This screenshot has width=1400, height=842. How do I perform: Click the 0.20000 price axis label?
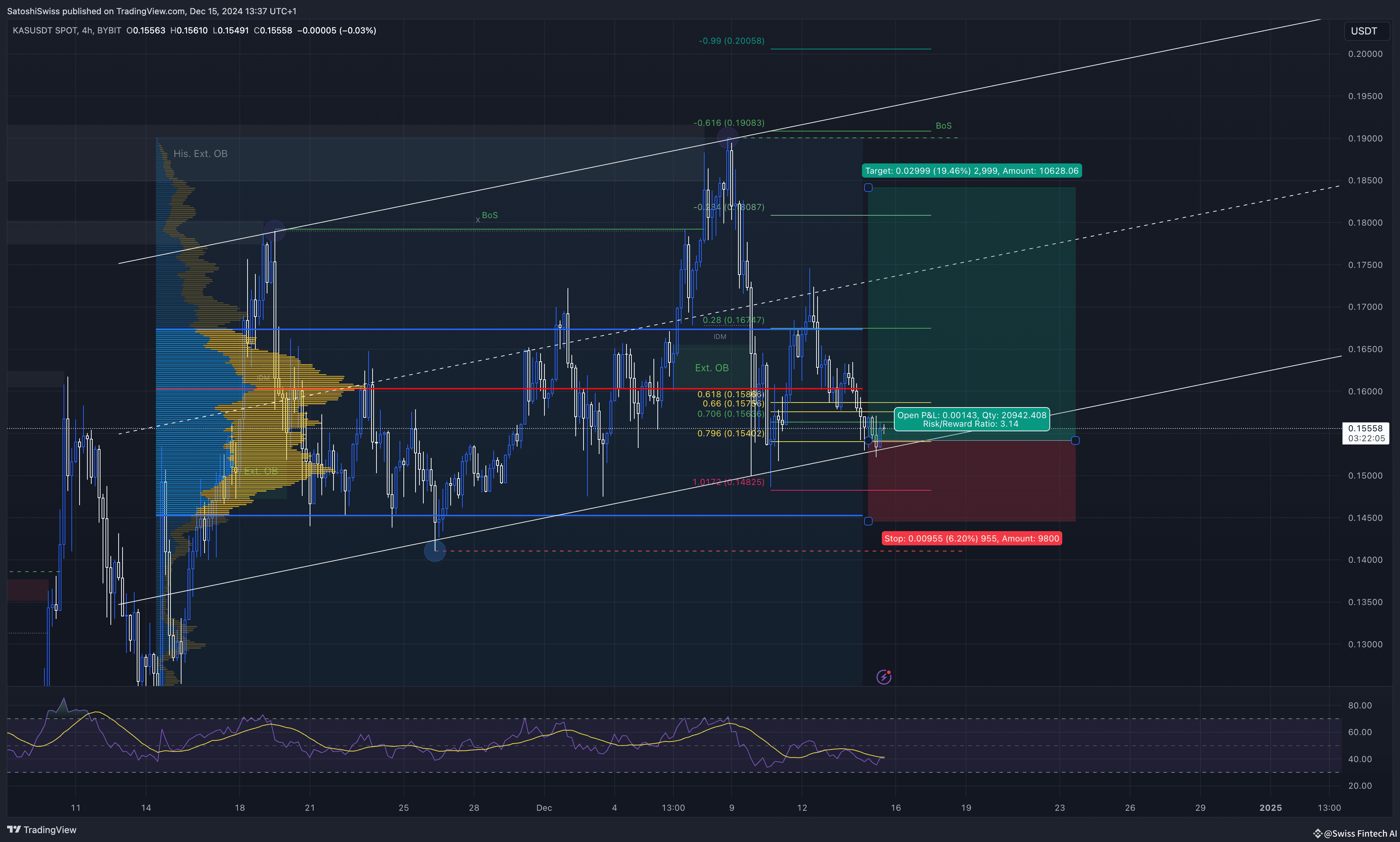1366,54
